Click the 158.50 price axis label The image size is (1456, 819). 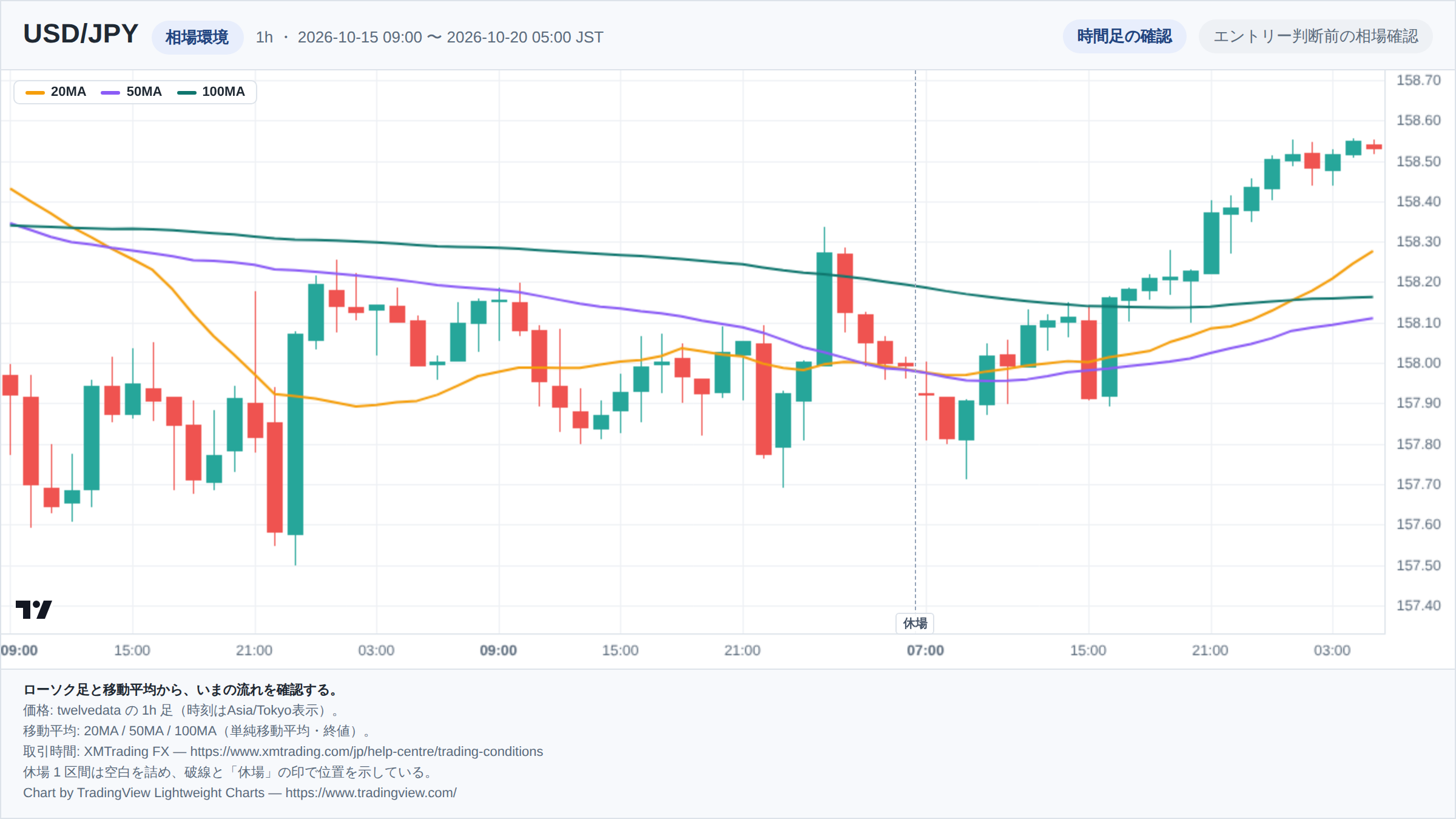(x=1418, y=161)
